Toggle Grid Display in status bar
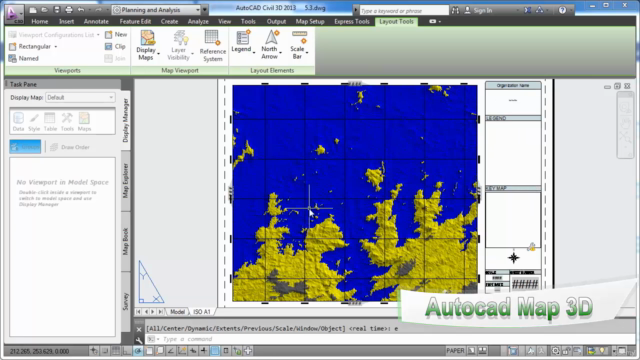This screenshot has height=360, width=640. [116, 351]
